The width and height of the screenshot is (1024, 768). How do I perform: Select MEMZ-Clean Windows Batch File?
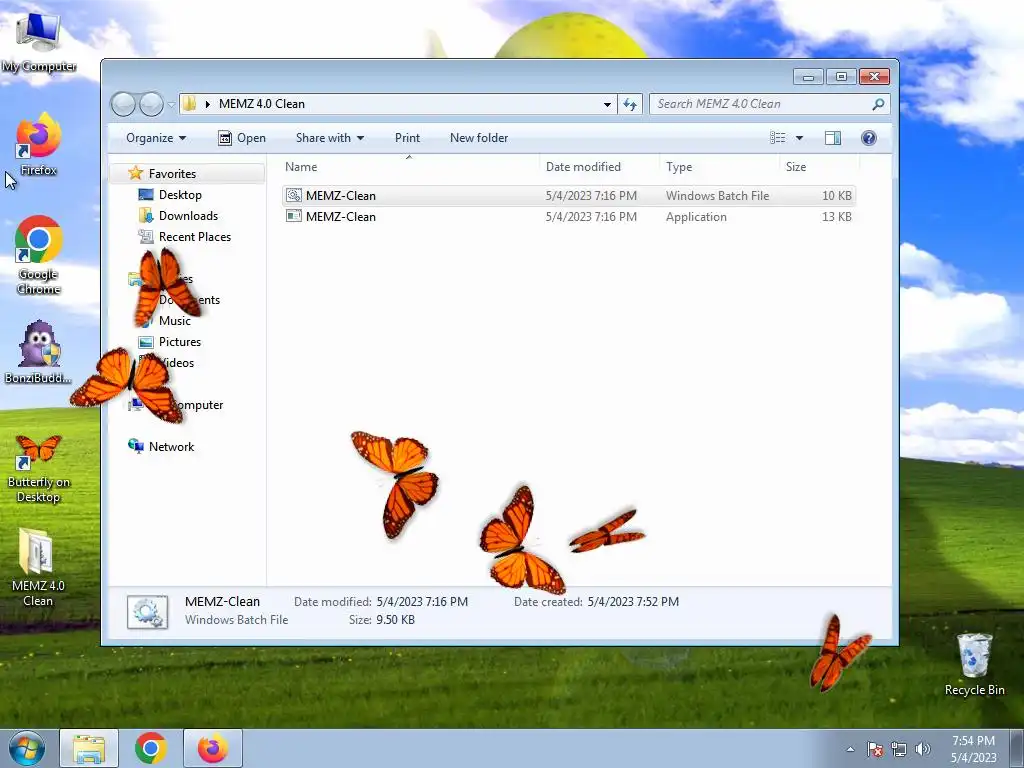coord(568,195)
